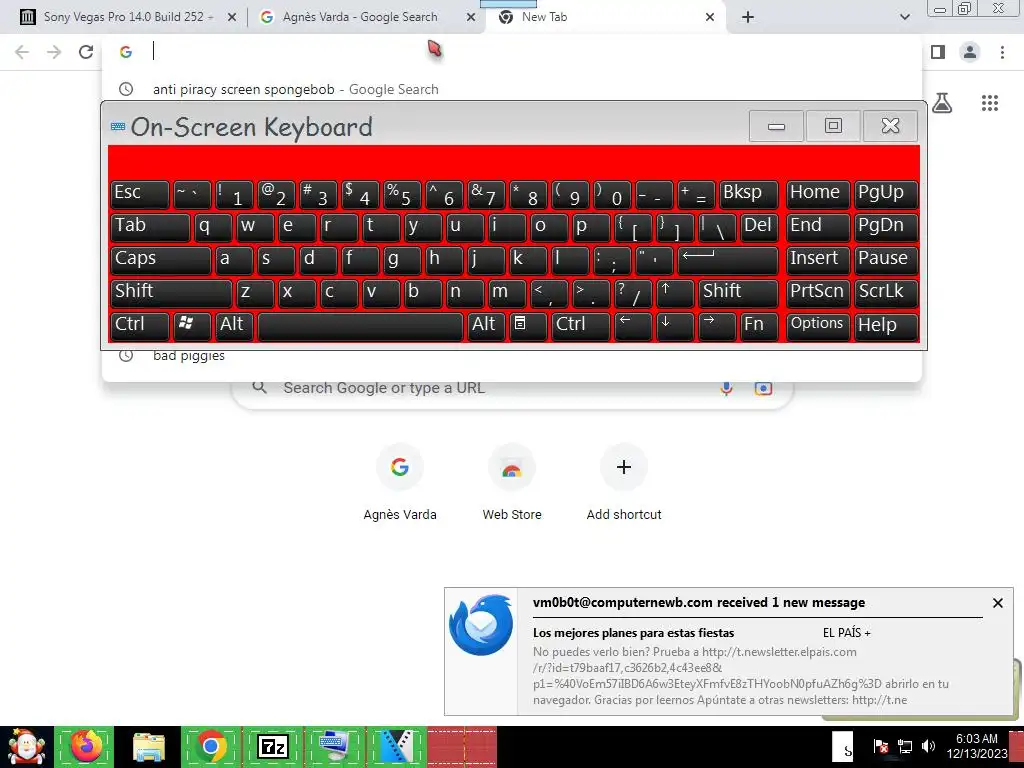
Task: Open keyboard Options button
Action: [818, 327]
